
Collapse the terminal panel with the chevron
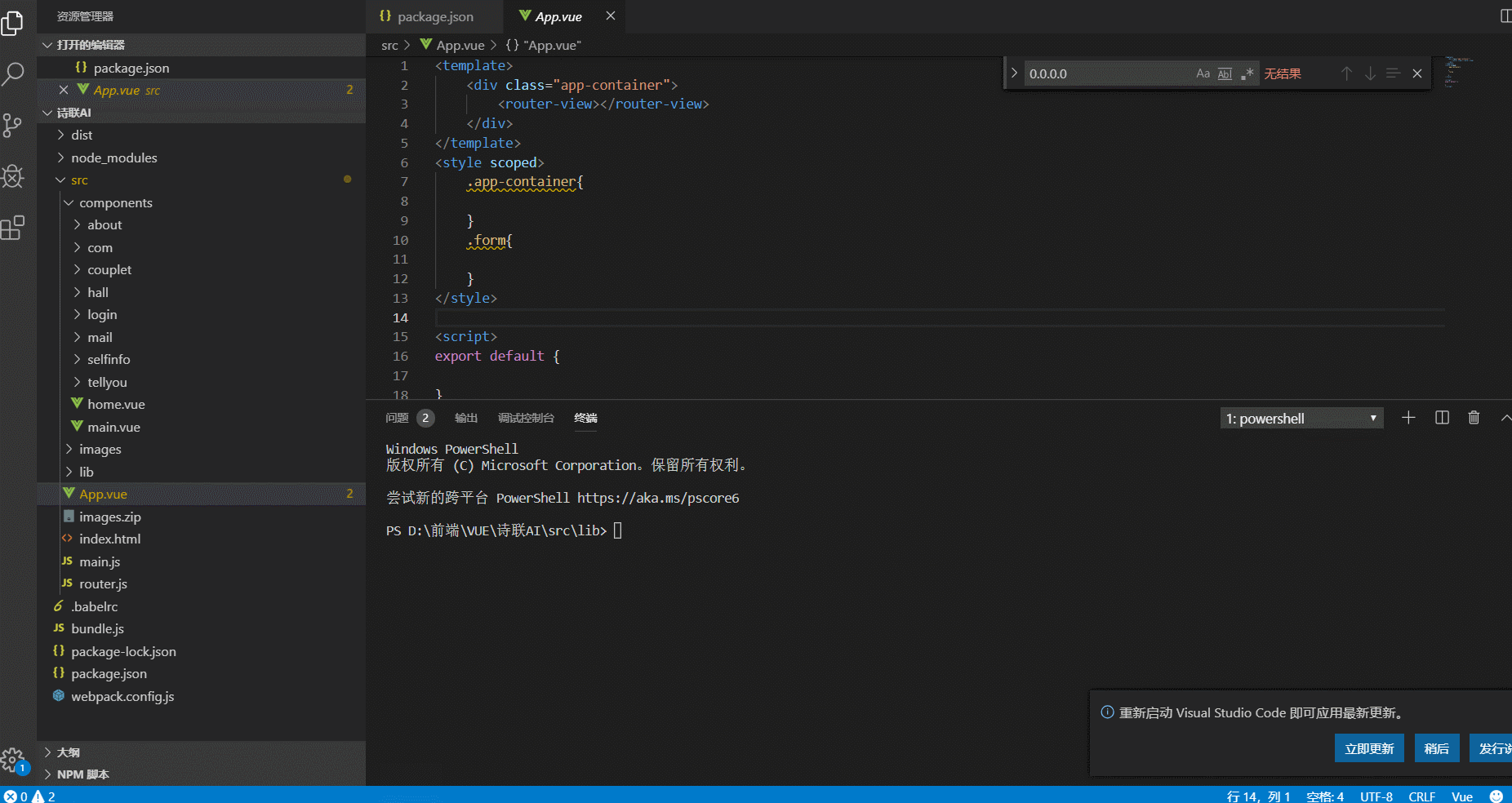[1505, 418]
